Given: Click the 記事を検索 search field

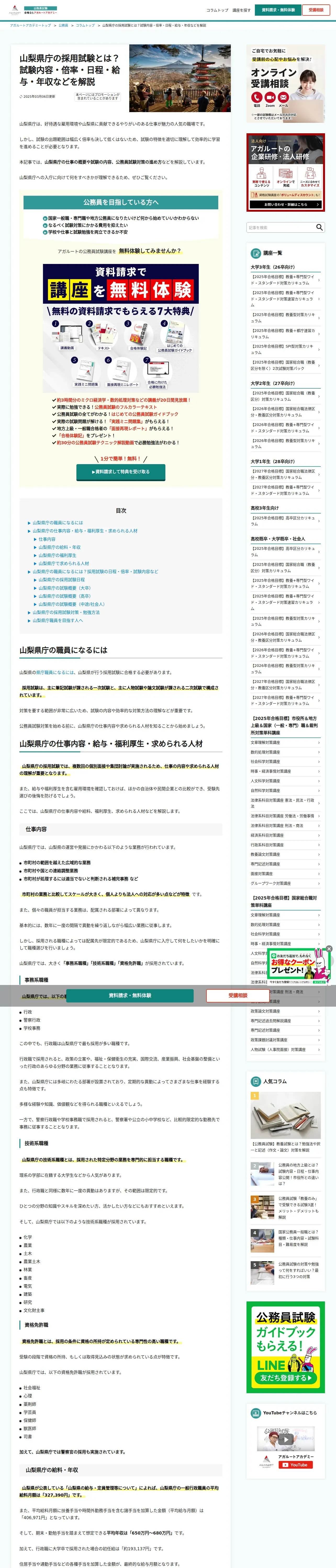Looking at the screenshot, I should (x=281, y=227).
